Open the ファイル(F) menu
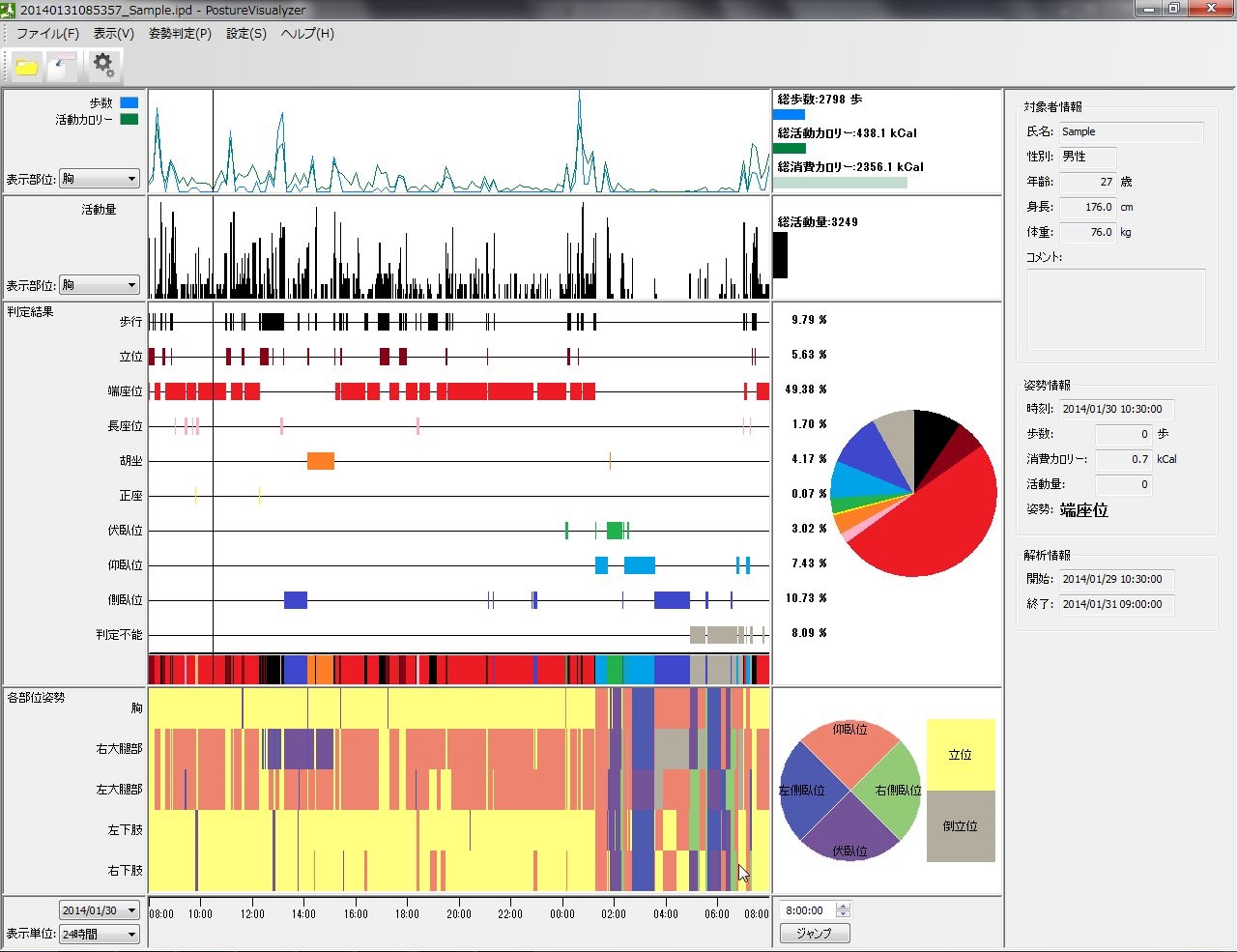The width and height of the screenshot is (1237, 952). 47,33
